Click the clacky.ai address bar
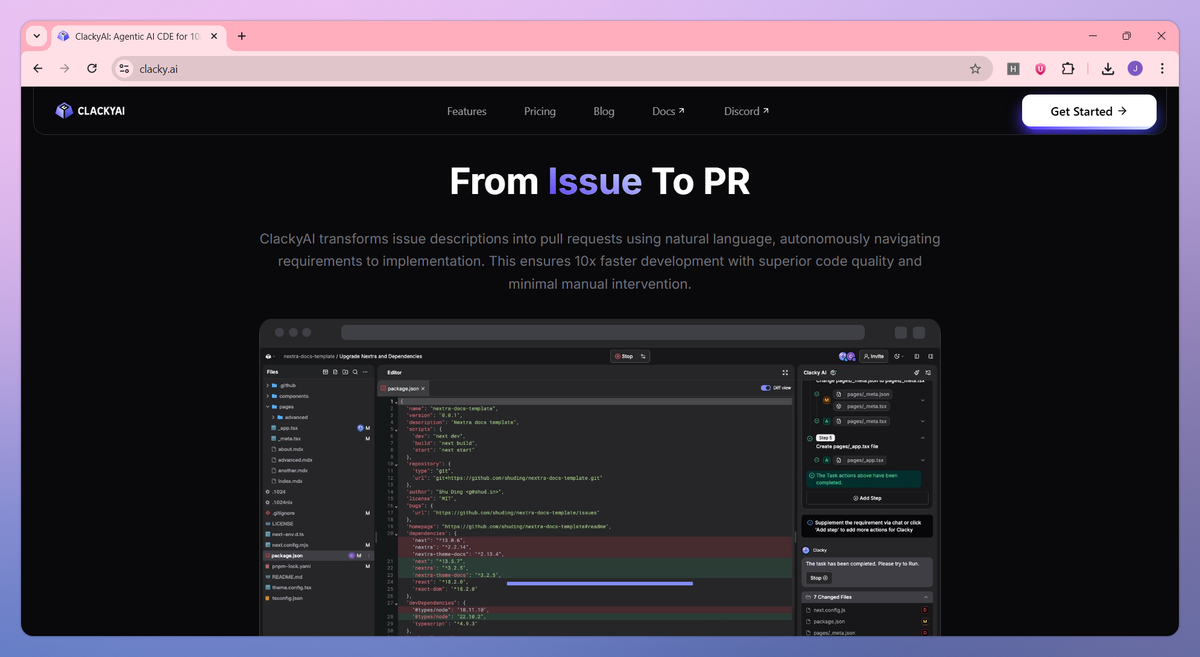This screenshot has height=657, width=1200. click(x=549, y=69)
